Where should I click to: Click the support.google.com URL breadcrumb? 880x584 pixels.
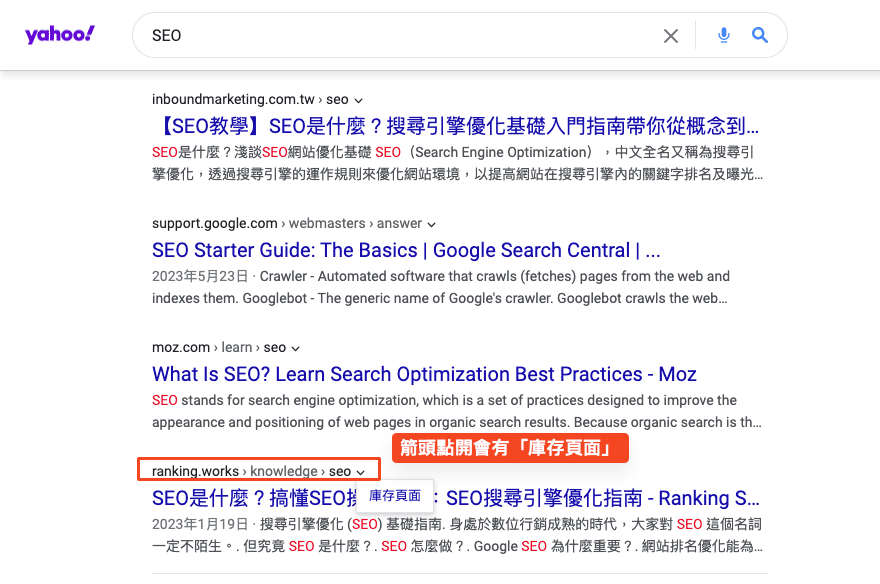(214, 224)
